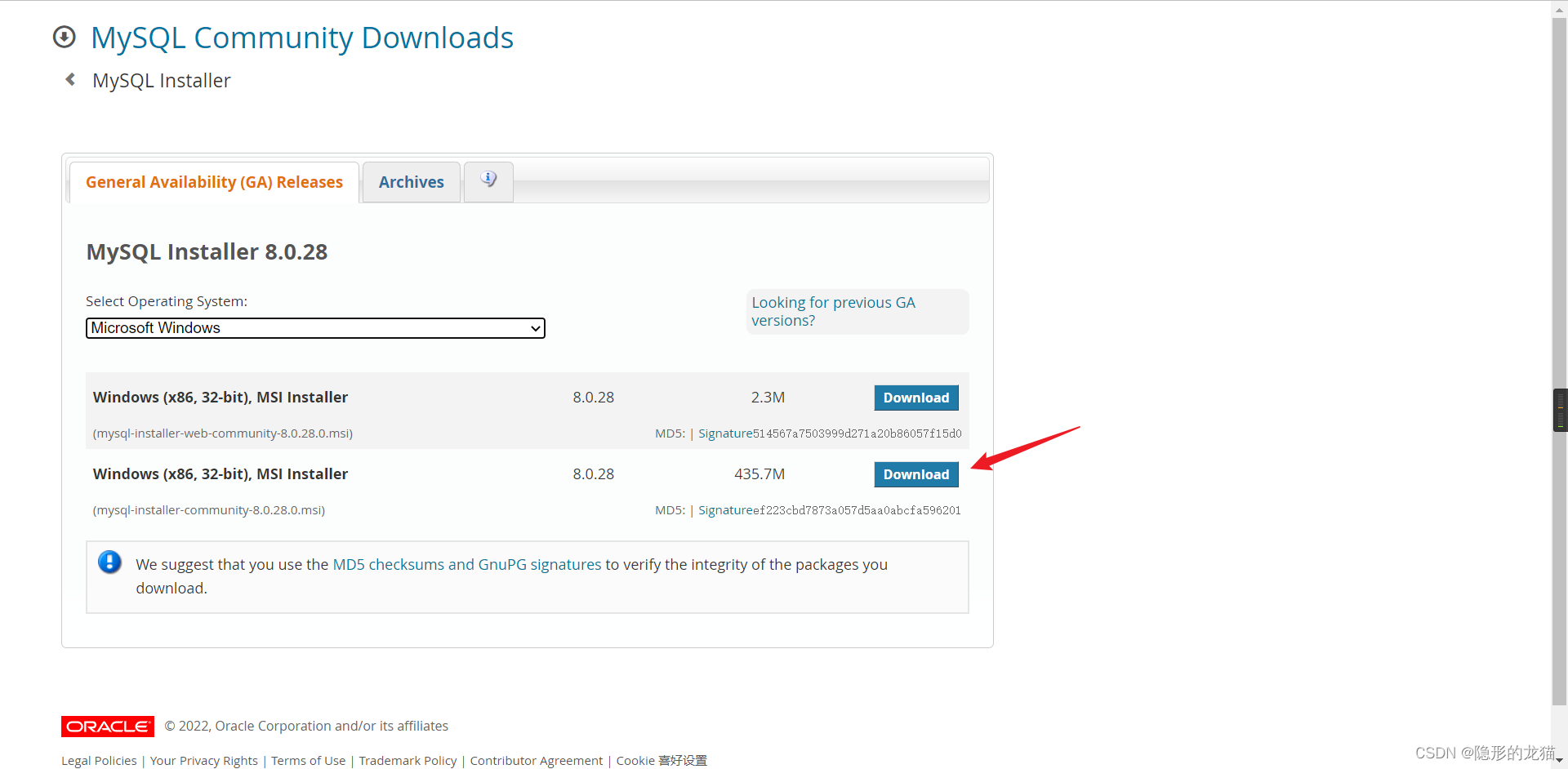Open the information tab icon
The height and width of the screenshot is (769, 1568).
pyautogui.click(x=488, y=180)
